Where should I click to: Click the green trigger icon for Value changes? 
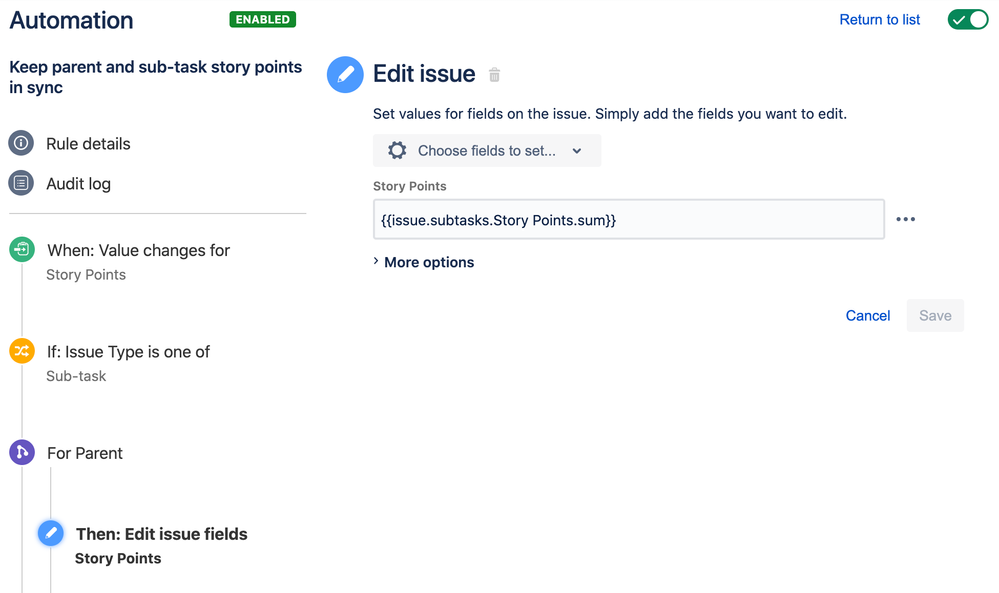[x=22, y=249]
